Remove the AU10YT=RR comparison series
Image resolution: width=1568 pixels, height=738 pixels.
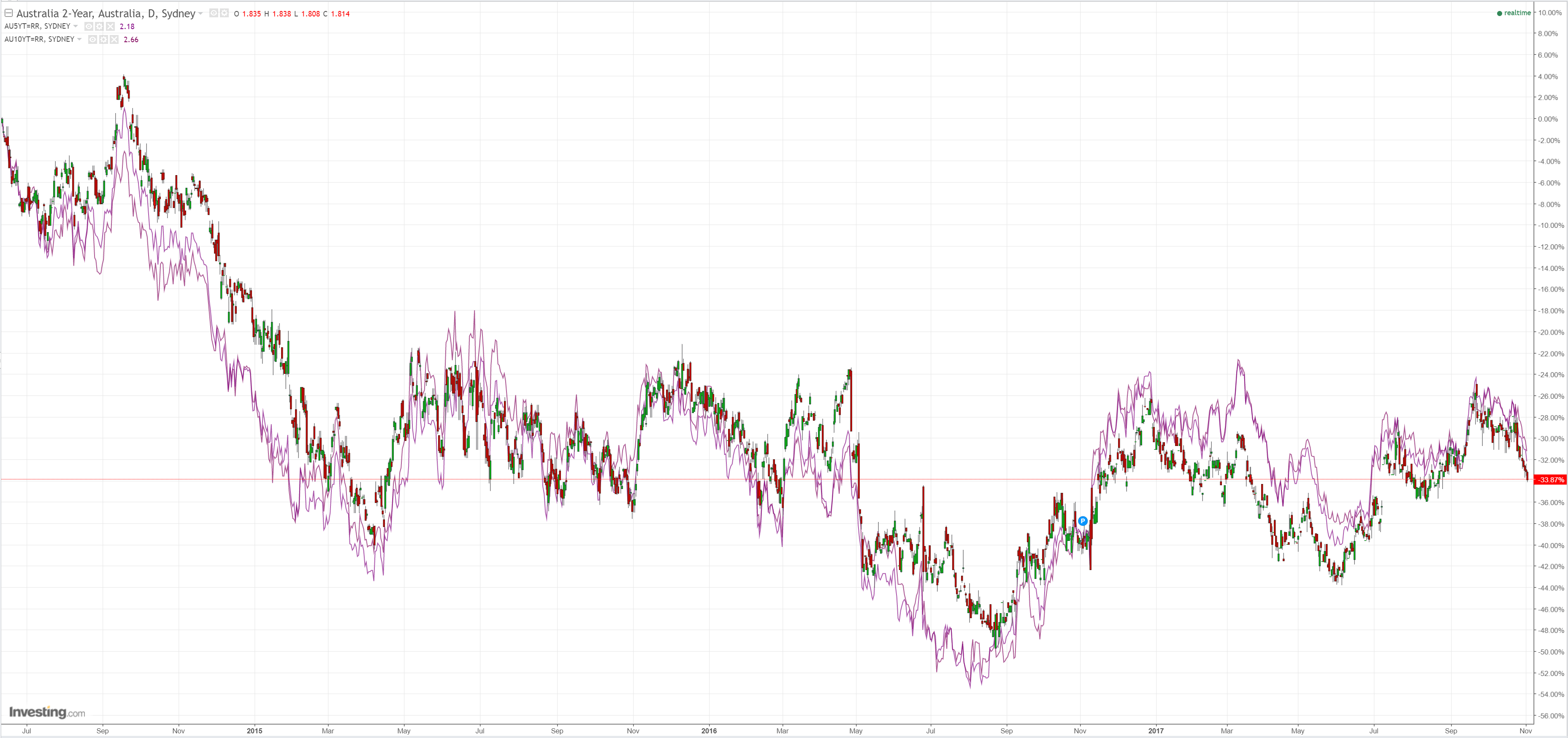114,40
